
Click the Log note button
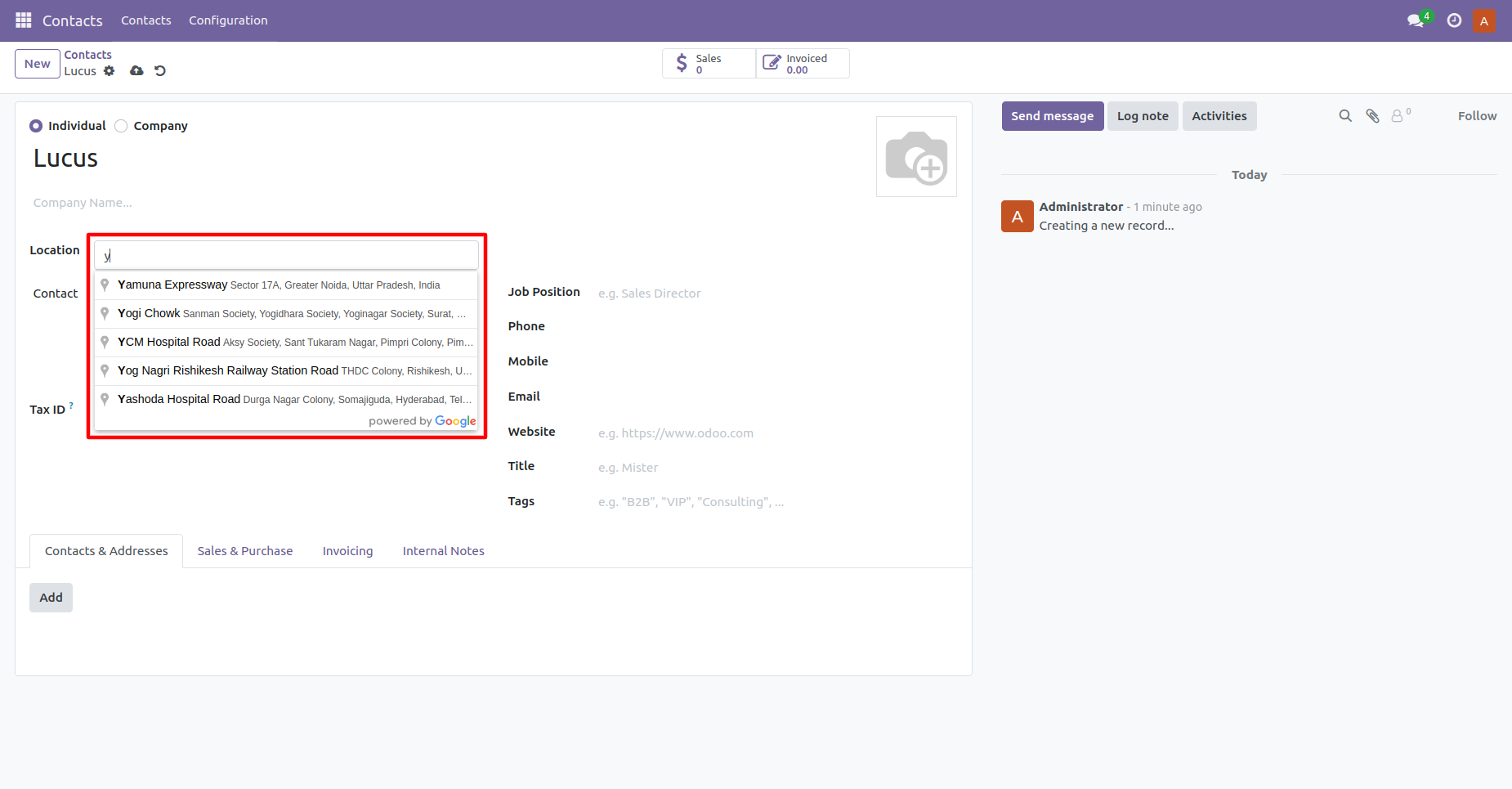[1142, 115]
